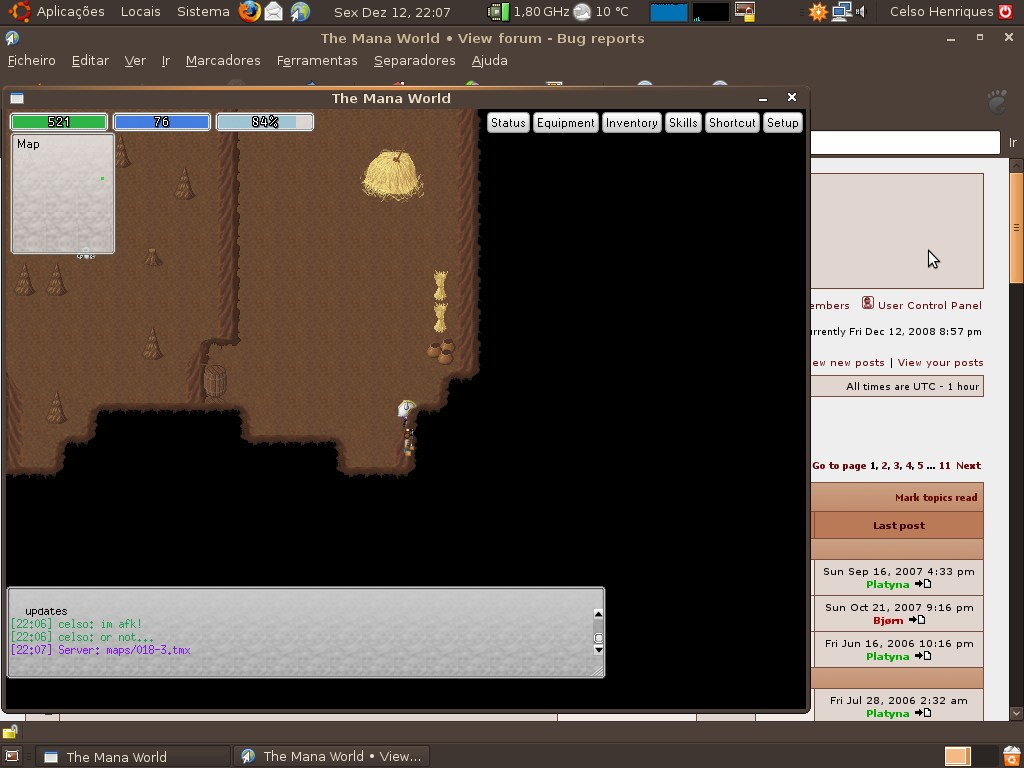Image resolution: width=1024 pixels, height=768 pixels.
Task: Click the update notifier star icon
Action: pos(818,11)
